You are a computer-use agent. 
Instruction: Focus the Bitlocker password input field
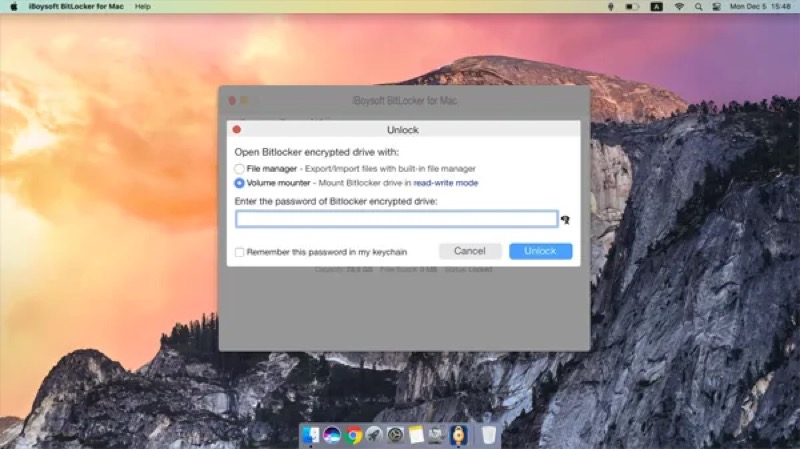click(396, 219)
